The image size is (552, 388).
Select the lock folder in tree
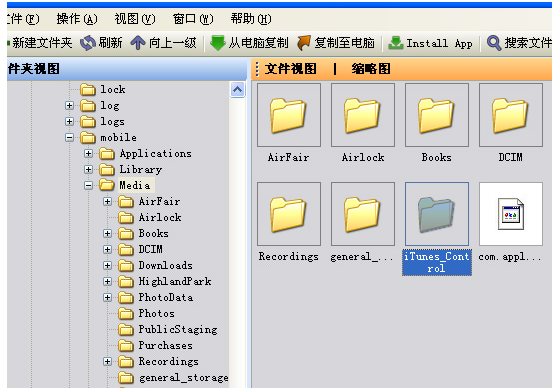103,89
